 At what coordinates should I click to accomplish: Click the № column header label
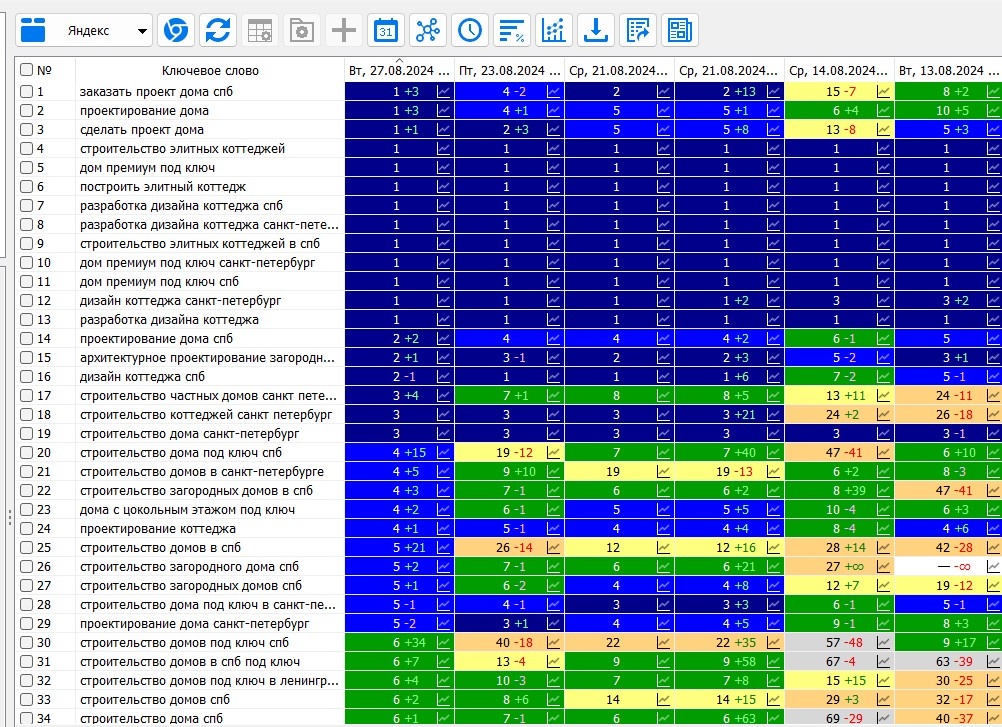click(x=44, y=70)
